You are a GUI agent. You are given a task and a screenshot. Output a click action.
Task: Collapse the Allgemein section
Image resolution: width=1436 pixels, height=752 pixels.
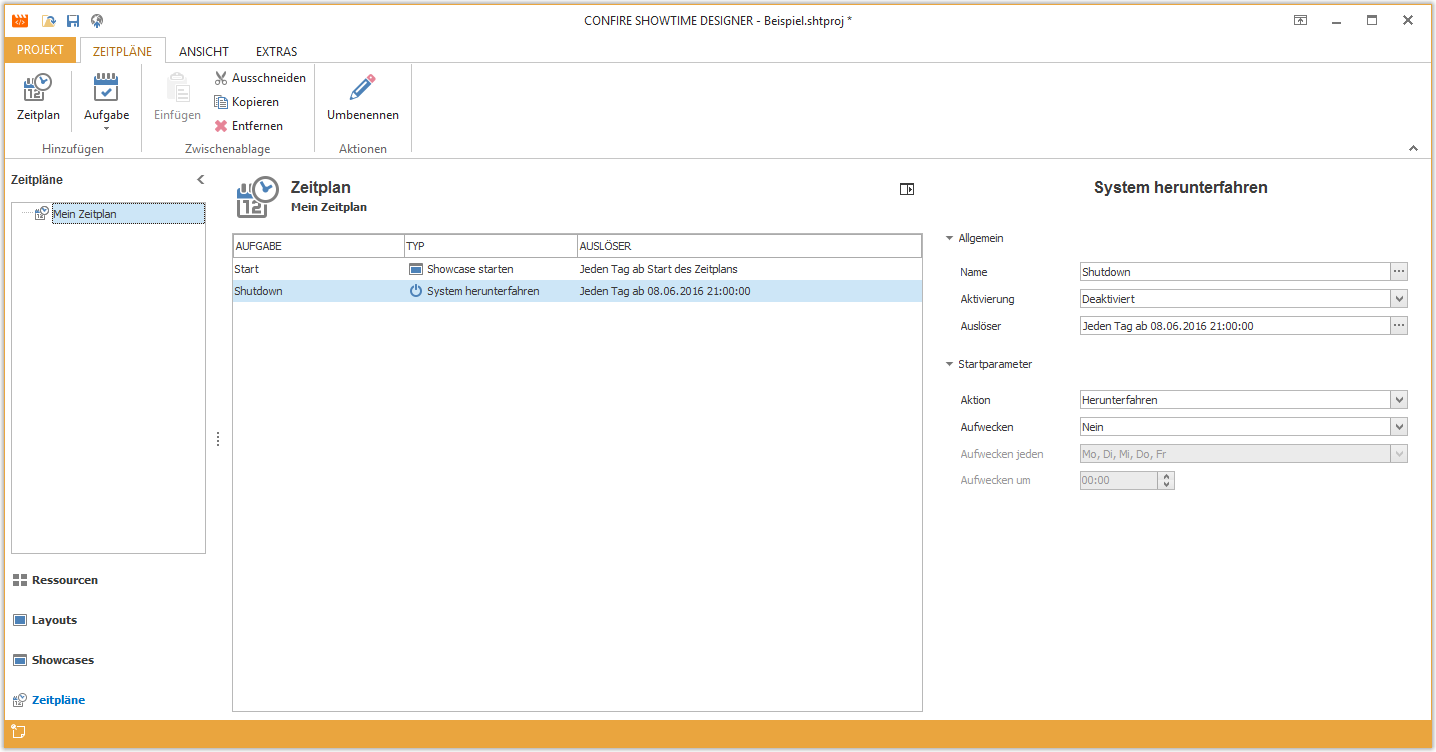coord(949,239)
